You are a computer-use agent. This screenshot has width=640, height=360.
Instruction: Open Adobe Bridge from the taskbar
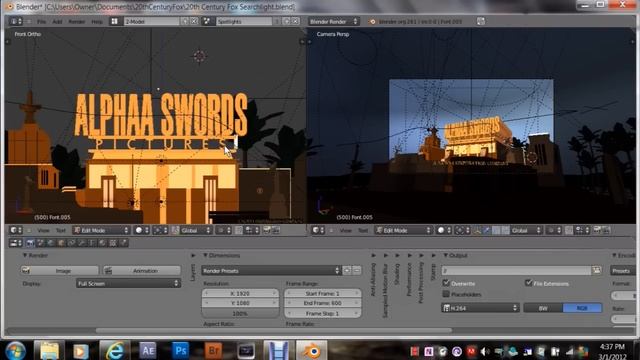213,350
